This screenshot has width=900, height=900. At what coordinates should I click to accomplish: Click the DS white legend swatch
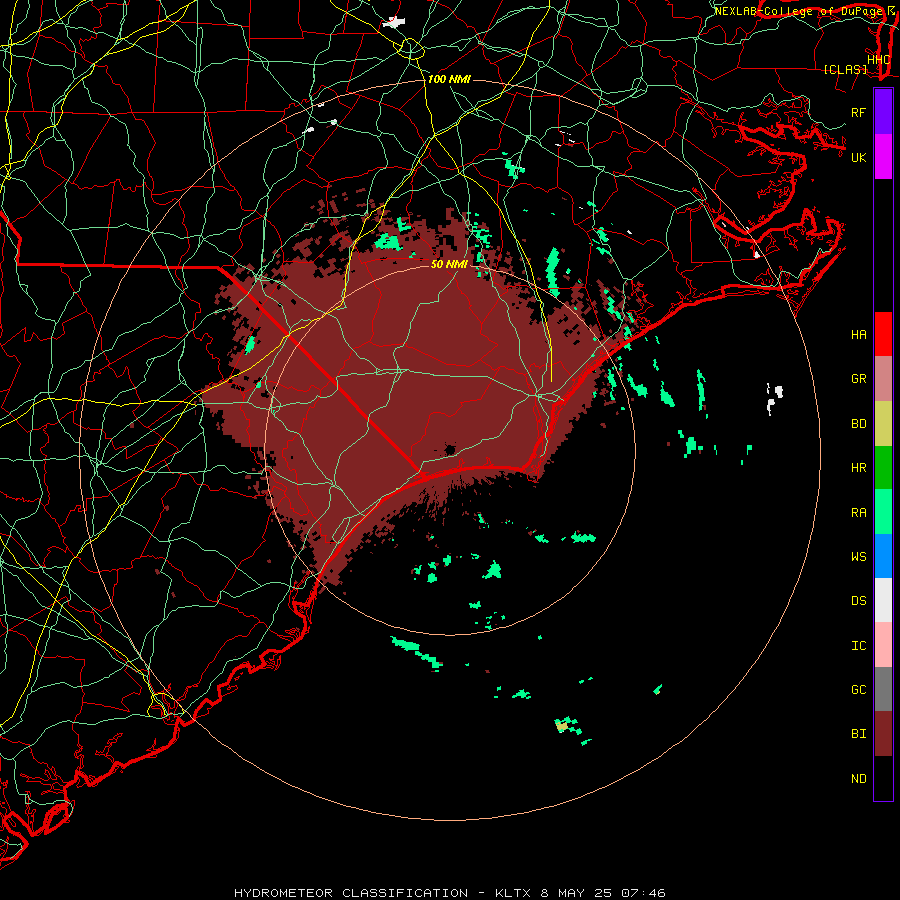pyautogui.click(x=883, y=600)
